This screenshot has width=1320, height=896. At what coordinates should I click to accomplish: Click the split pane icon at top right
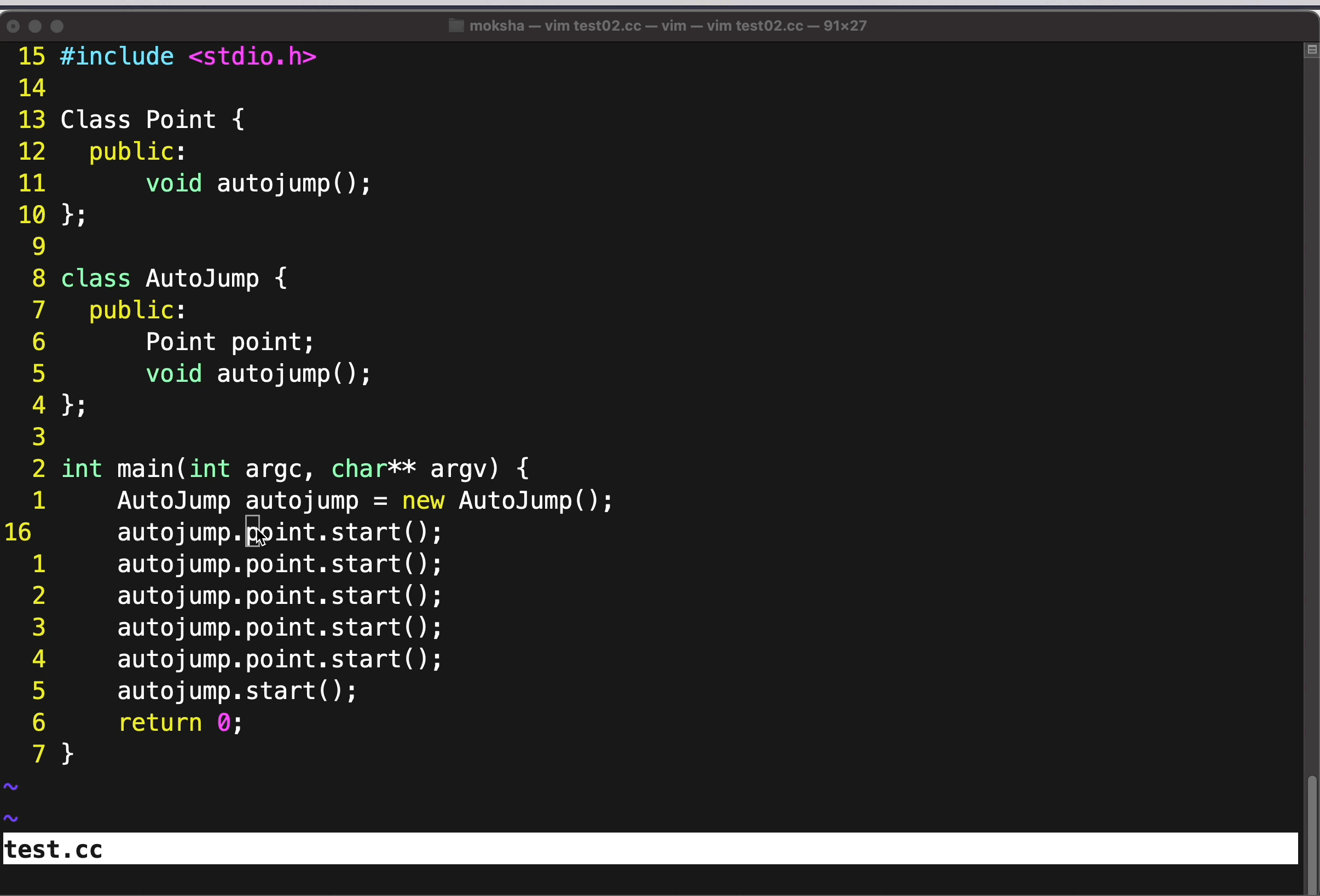pos(1311,50)
